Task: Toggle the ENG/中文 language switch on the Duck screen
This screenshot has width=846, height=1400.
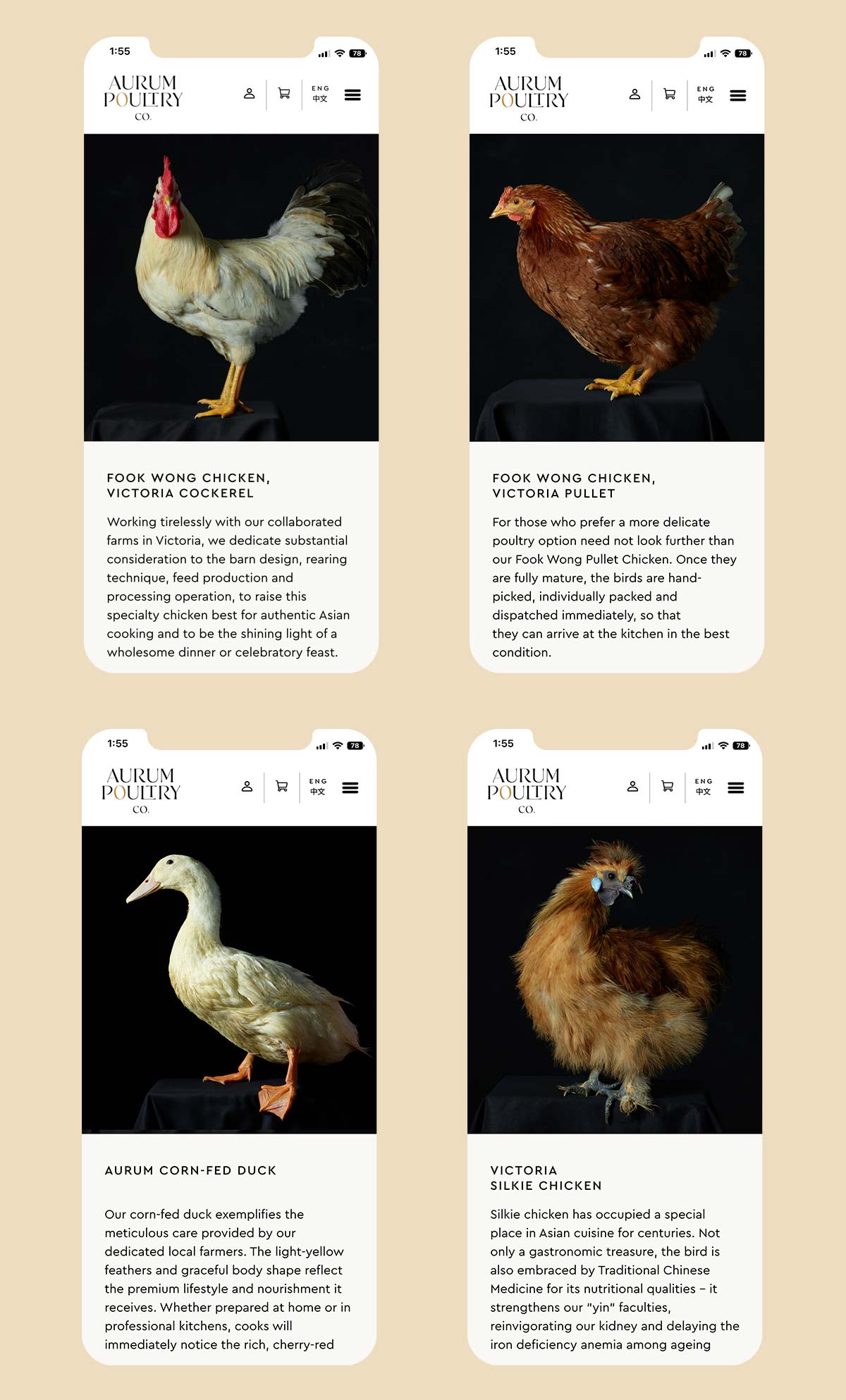Action: 318,787
